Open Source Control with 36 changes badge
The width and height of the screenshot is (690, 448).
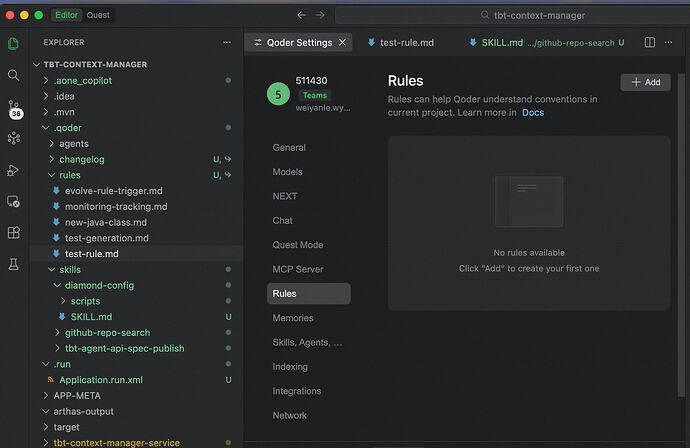tap(14, 109)
